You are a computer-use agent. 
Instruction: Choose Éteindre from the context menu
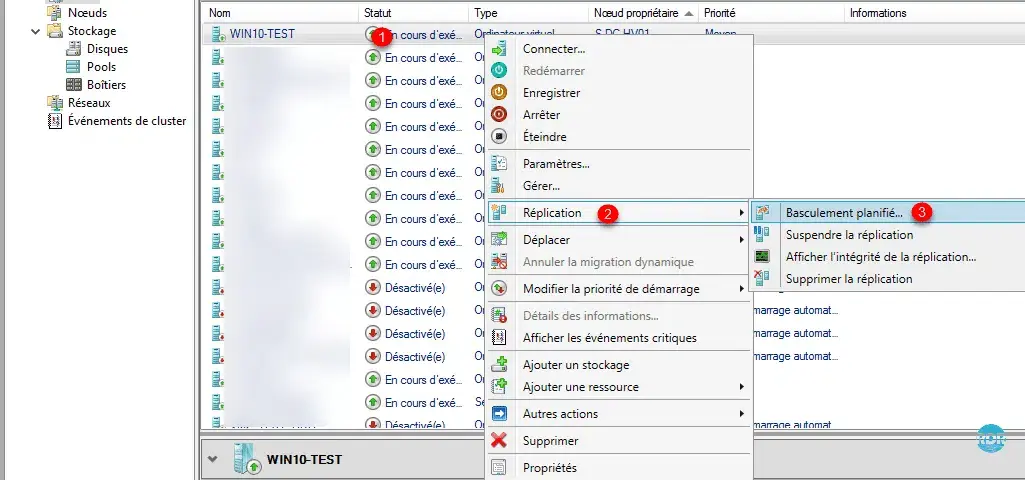[619, 137]
